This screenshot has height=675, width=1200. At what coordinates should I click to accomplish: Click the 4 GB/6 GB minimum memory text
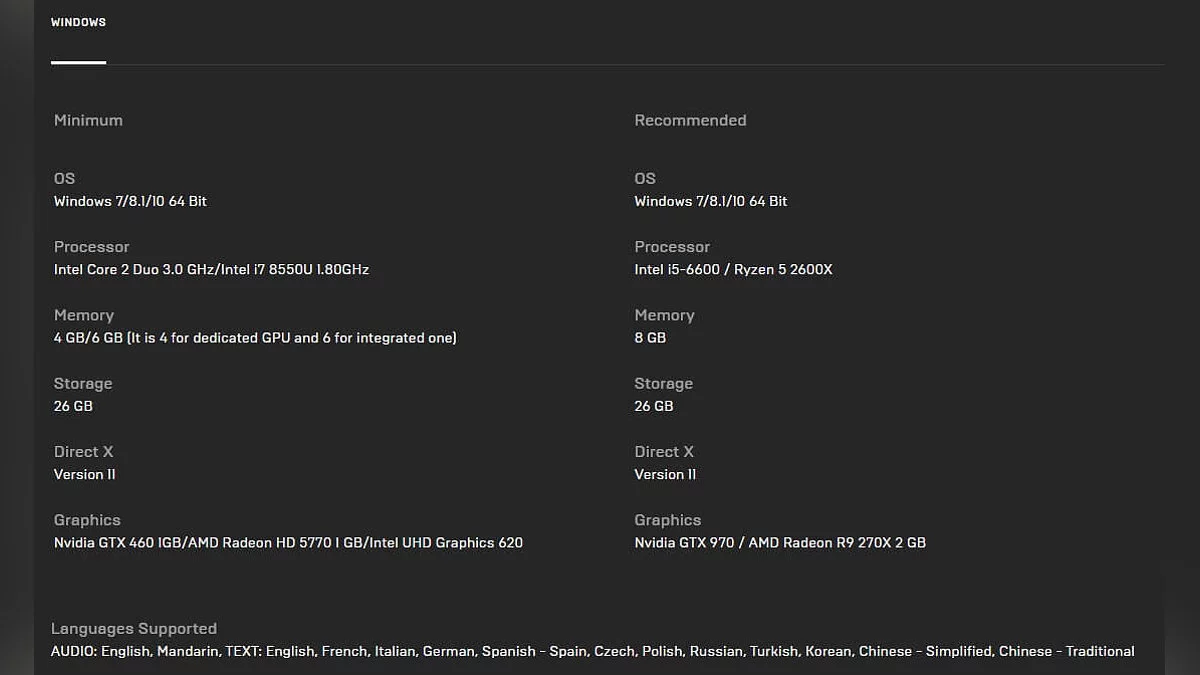pos(255,338)
